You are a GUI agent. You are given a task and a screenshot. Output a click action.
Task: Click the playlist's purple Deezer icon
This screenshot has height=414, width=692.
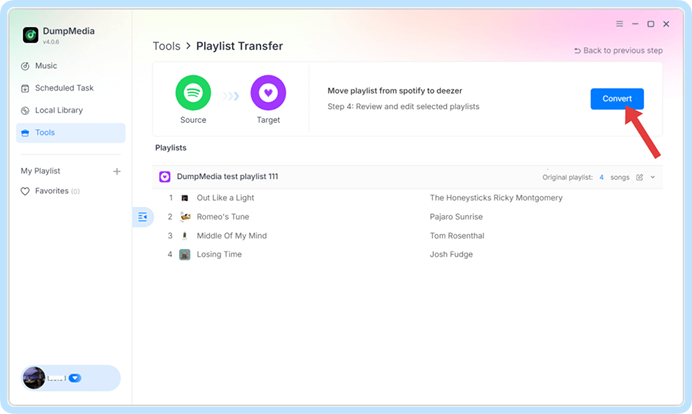tap(165, 177)
